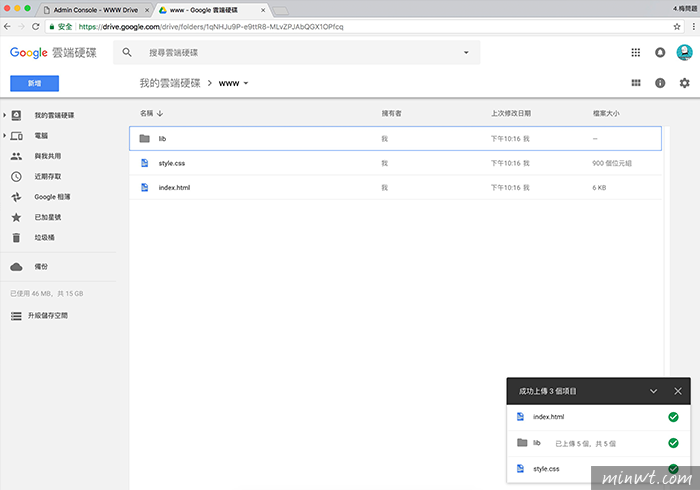Click storage usage text 已使用 46 MB

(46, 294)
